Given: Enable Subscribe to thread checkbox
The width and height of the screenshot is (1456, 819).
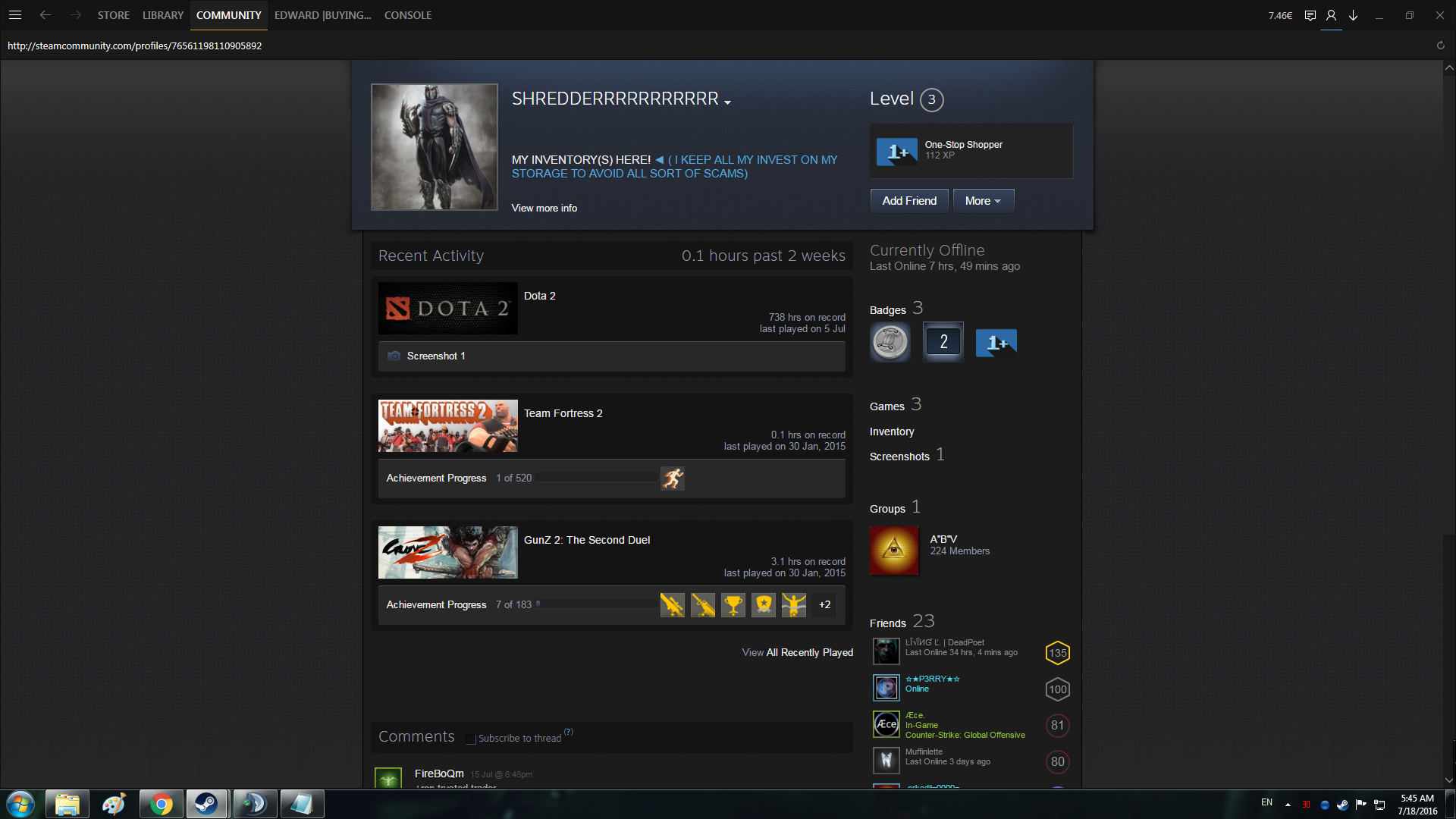Looking at the screenshot, I should coord(471,739).
